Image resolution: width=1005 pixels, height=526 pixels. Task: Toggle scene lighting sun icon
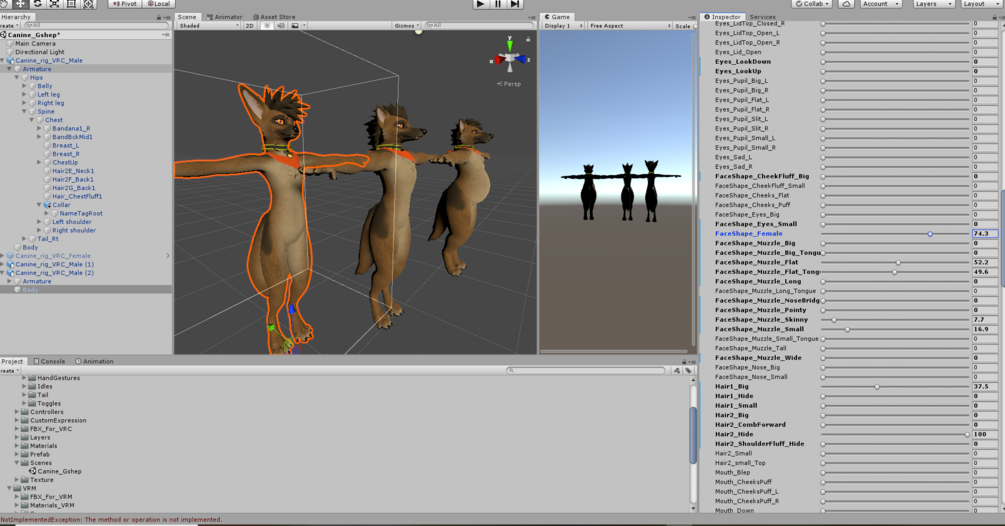[x=267, y=26]
